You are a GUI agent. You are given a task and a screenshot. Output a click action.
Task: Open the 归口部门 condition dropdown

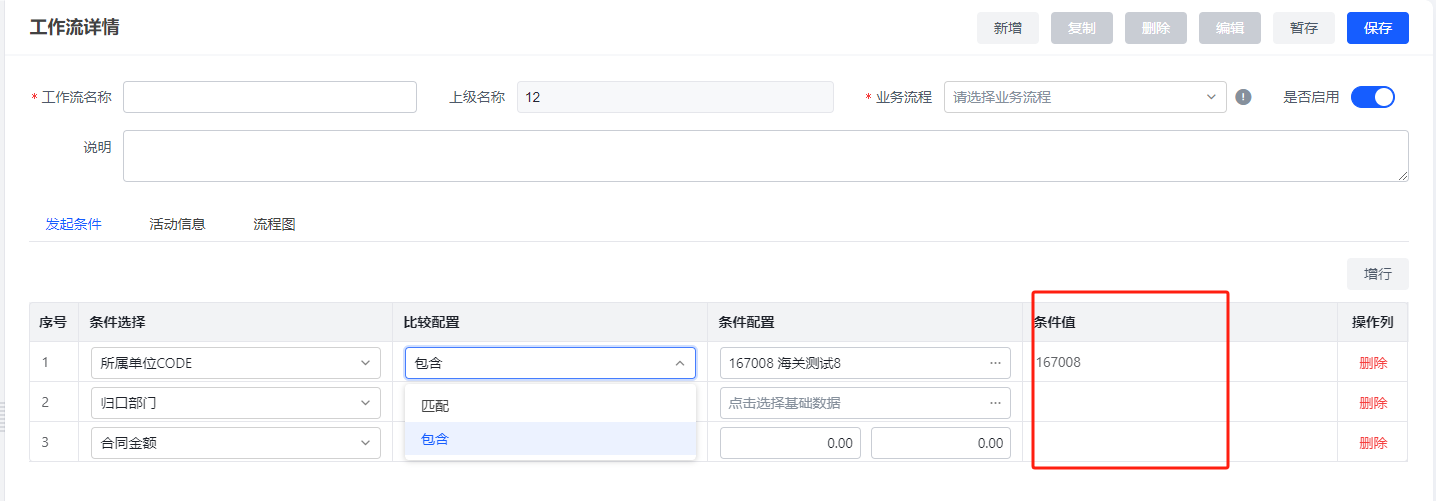[x=235, y=403]
